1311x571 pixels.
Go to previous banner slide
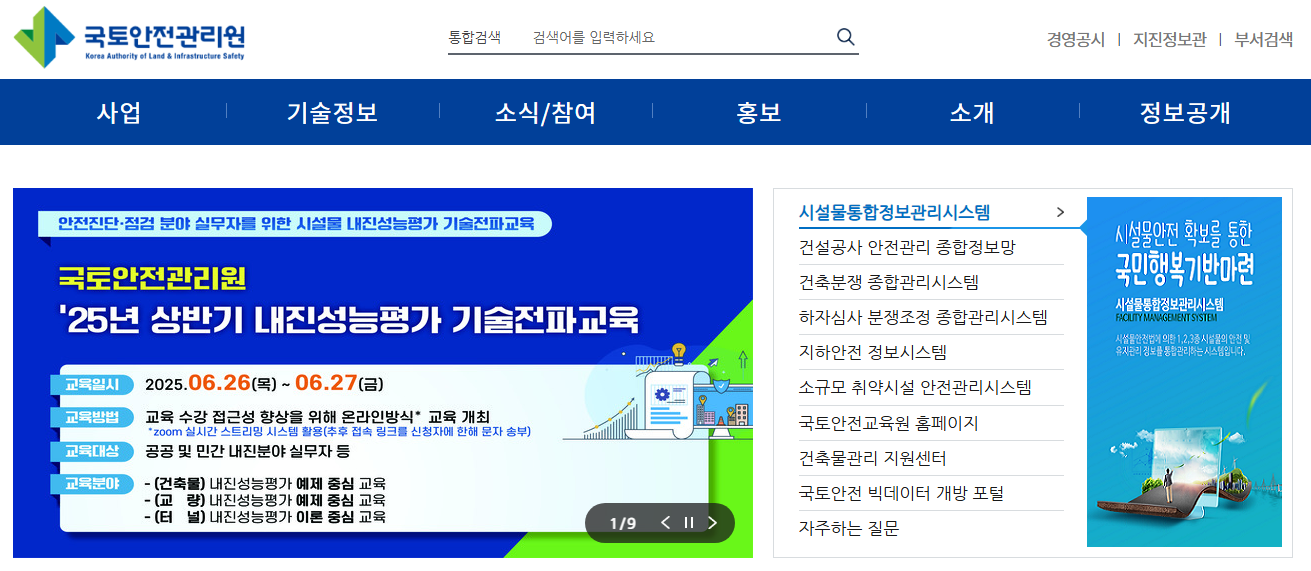pyautogui.click(x=665, y=522)
